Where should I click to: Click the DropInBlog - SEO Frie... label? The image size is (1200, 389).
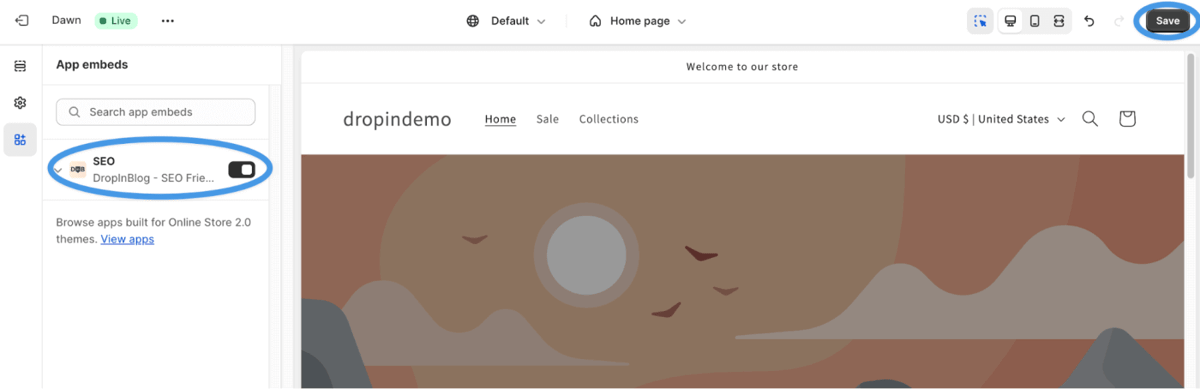pos(154,178)
